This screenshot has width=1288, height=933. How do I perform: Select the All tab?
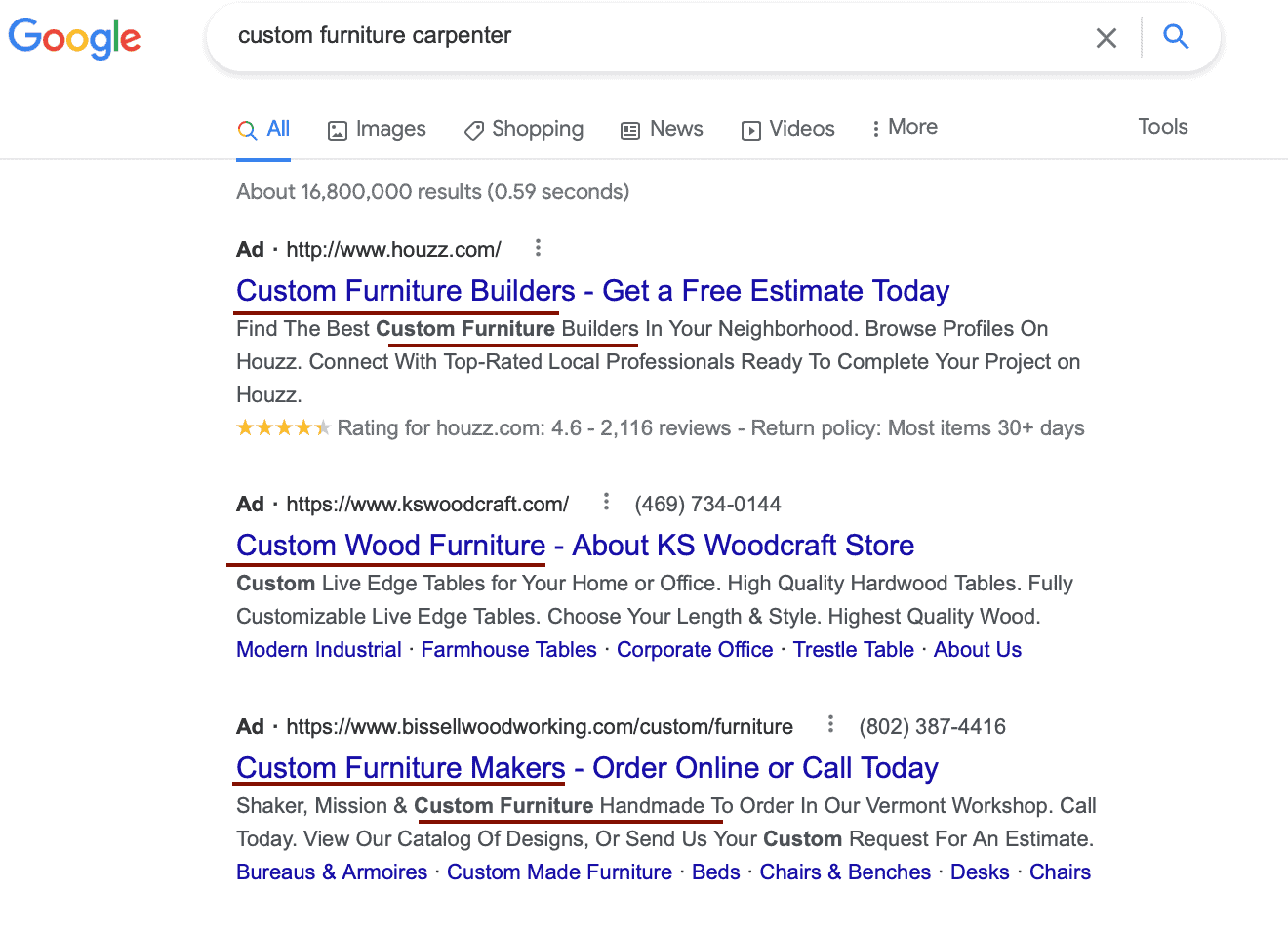(x=264, y=129)
